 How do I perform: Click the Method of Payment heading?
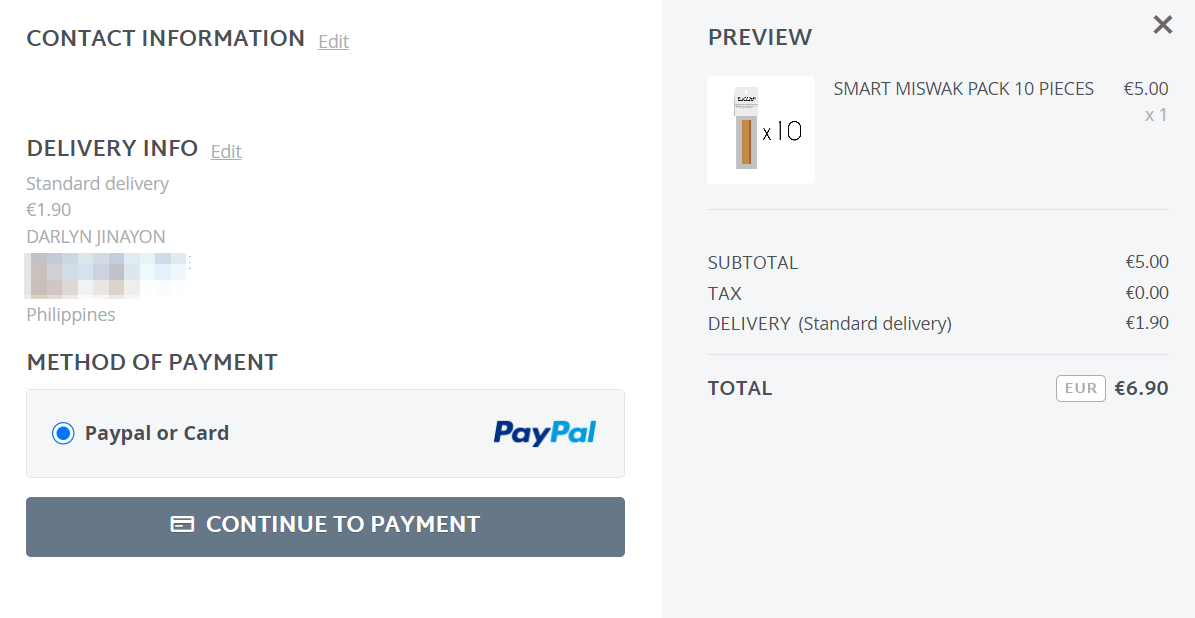click(152, 362)
